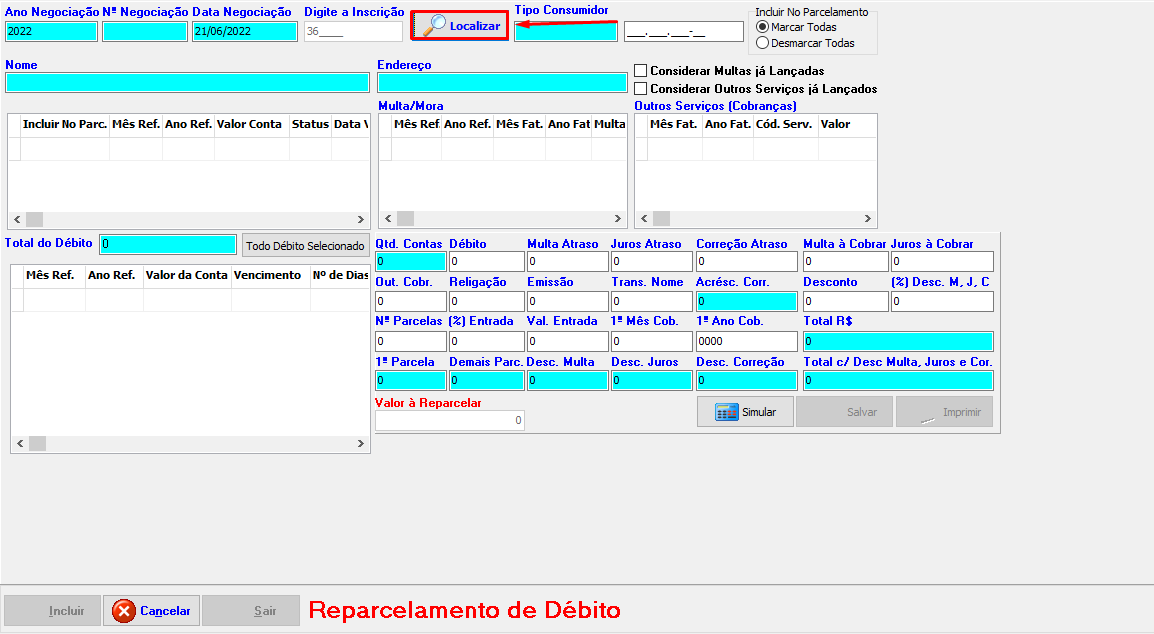The width and height of the screenshot is (1154, 634).
Task: Click the Digite a Inscrição input field
Action: 353,31
